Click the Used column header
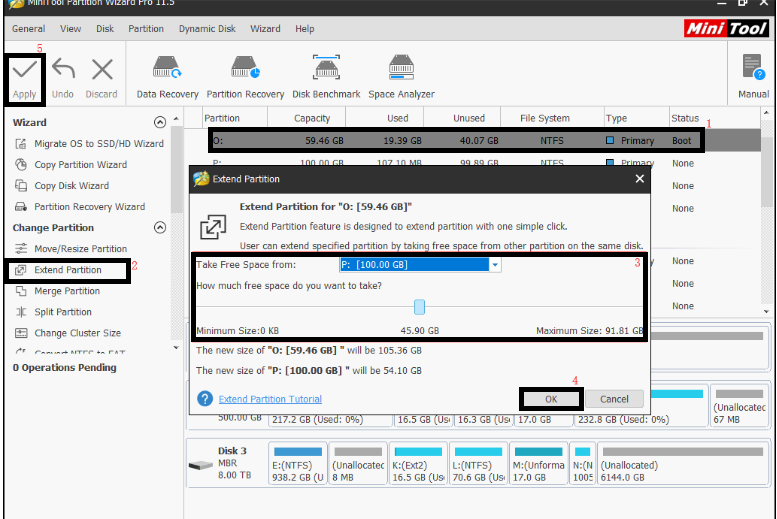 tap(397, 118)
